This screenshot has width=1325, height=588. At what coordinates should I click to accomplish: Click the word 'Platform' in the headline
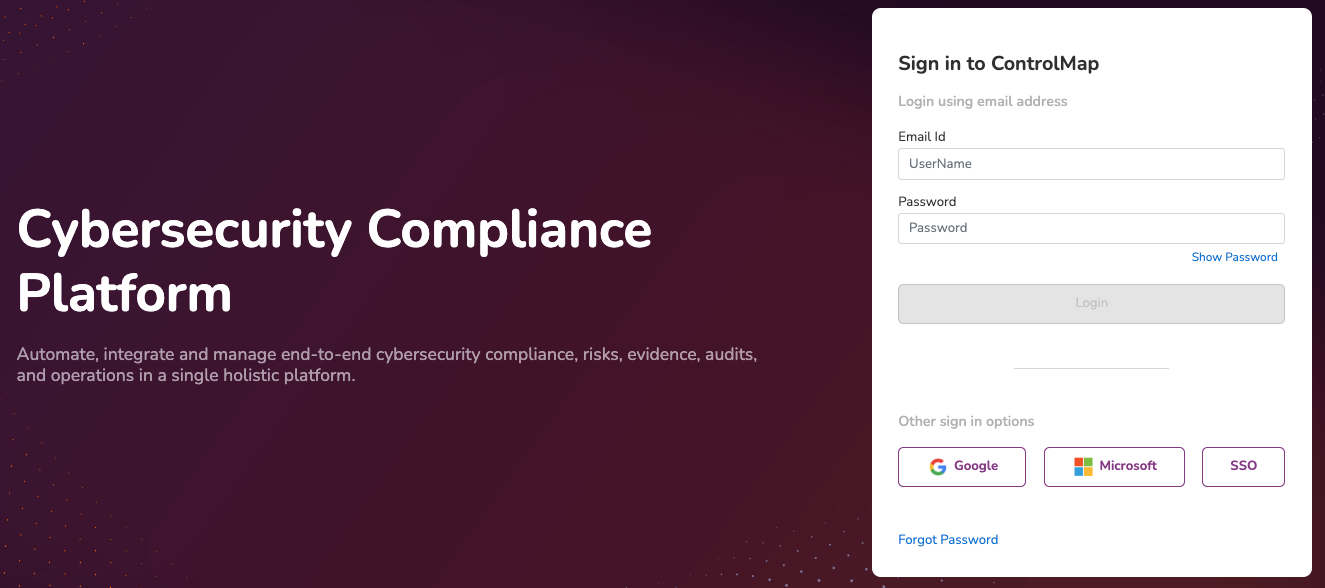[124, 293]
